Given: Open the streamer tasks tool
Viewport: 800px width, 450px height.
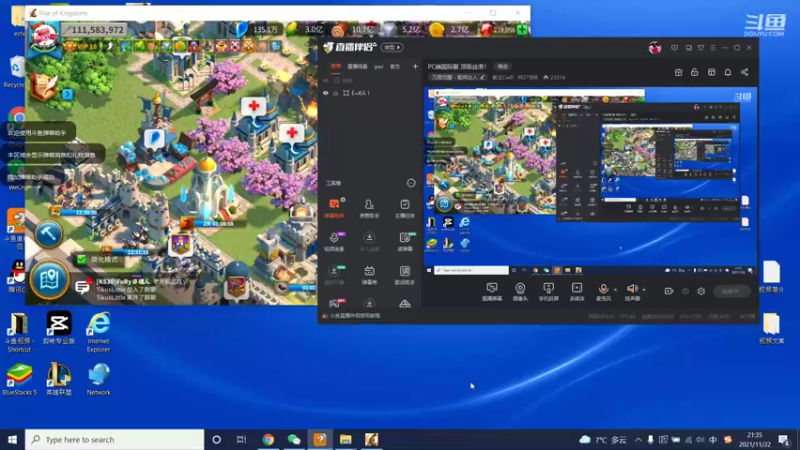Looking at the screenshot, I should click(x=405, y=208).
